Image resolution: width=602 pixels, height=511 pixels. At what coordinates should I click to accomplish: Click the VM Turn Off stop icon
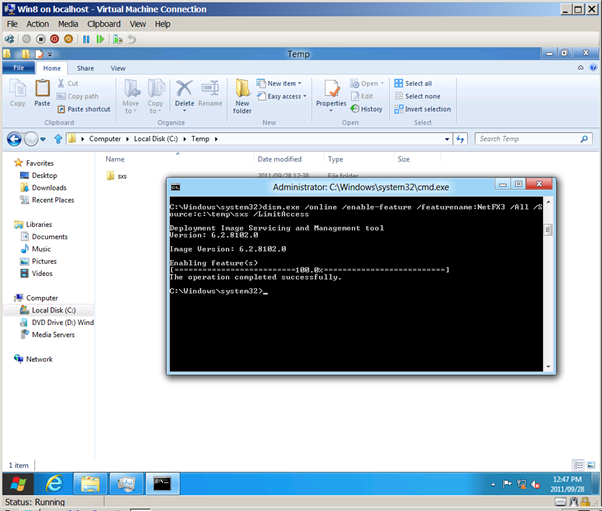[x=40, y=39]
